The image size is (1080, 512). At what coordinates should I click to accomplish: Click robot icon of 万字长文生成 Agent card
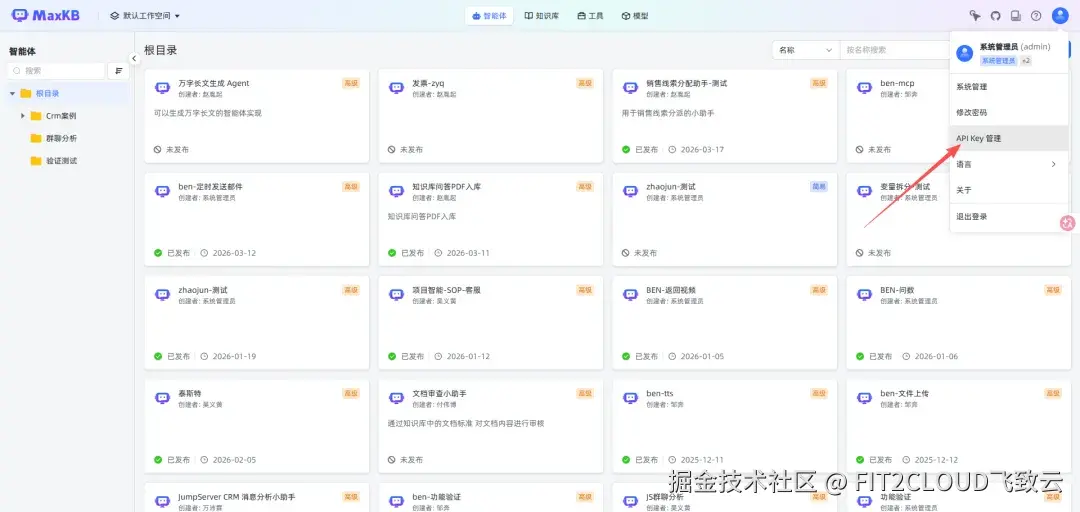[x=163, y=88]
